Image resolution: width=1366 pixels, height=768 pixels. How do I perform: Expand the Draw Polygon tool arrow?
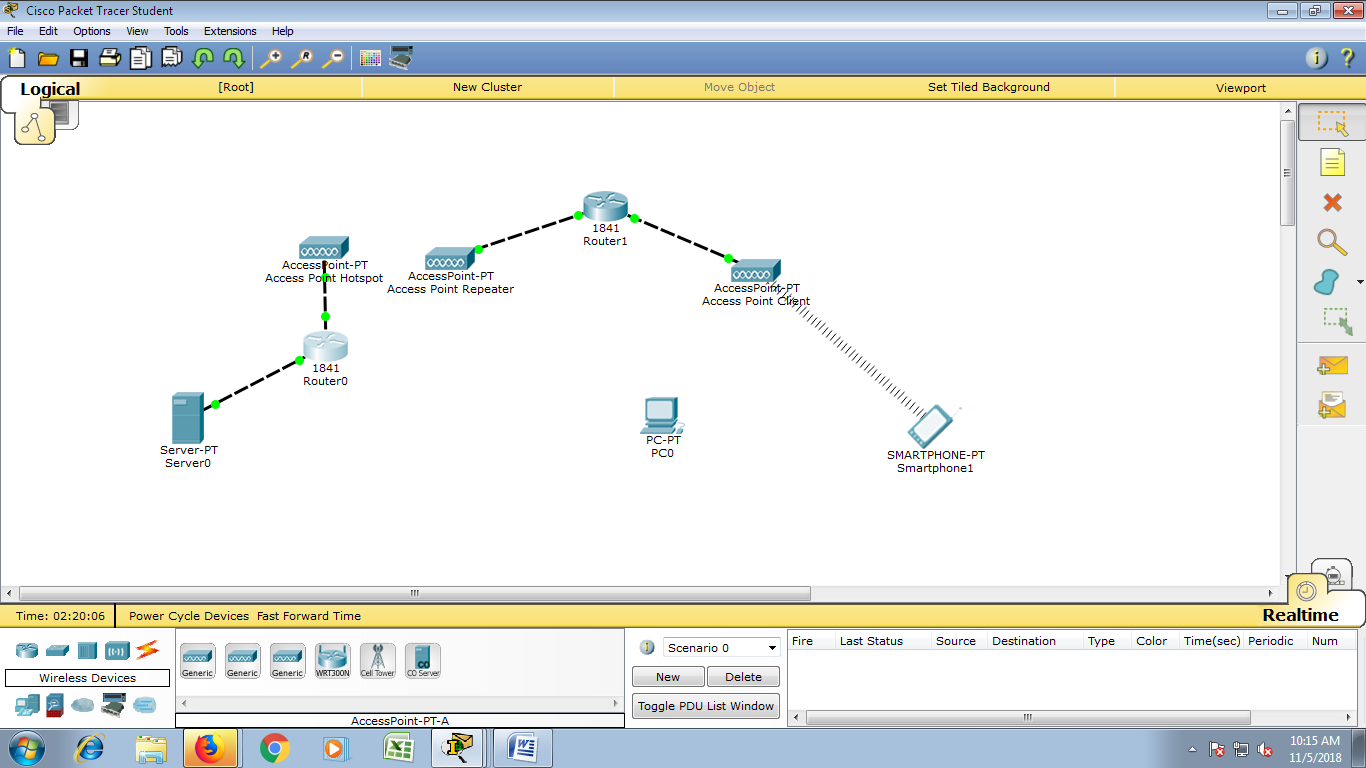(1359, 283)
